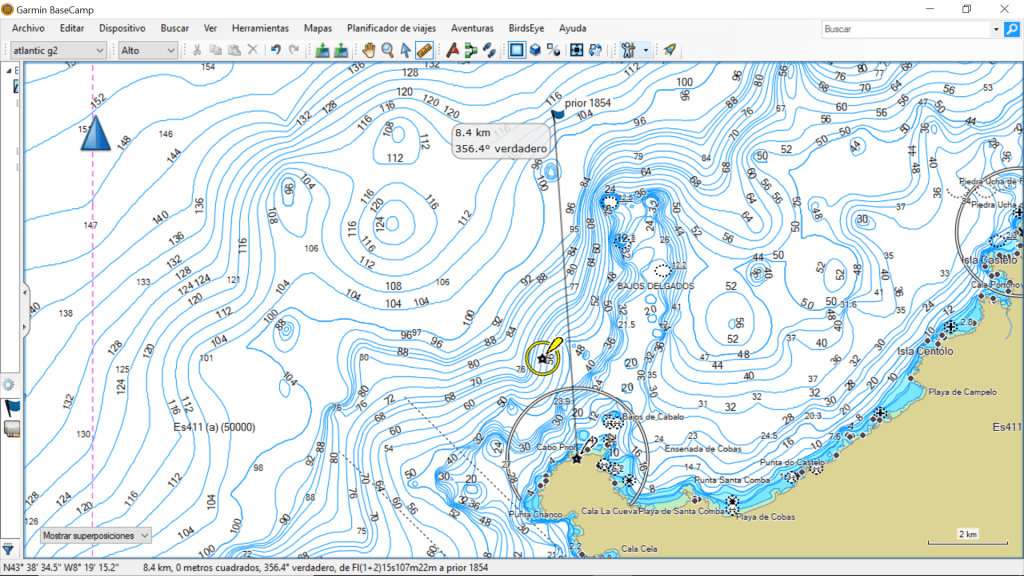Click the prior 1854 waypoint flag
Image resolution: width=1024 pixels, height=576 pixels.
coord(557,113)
